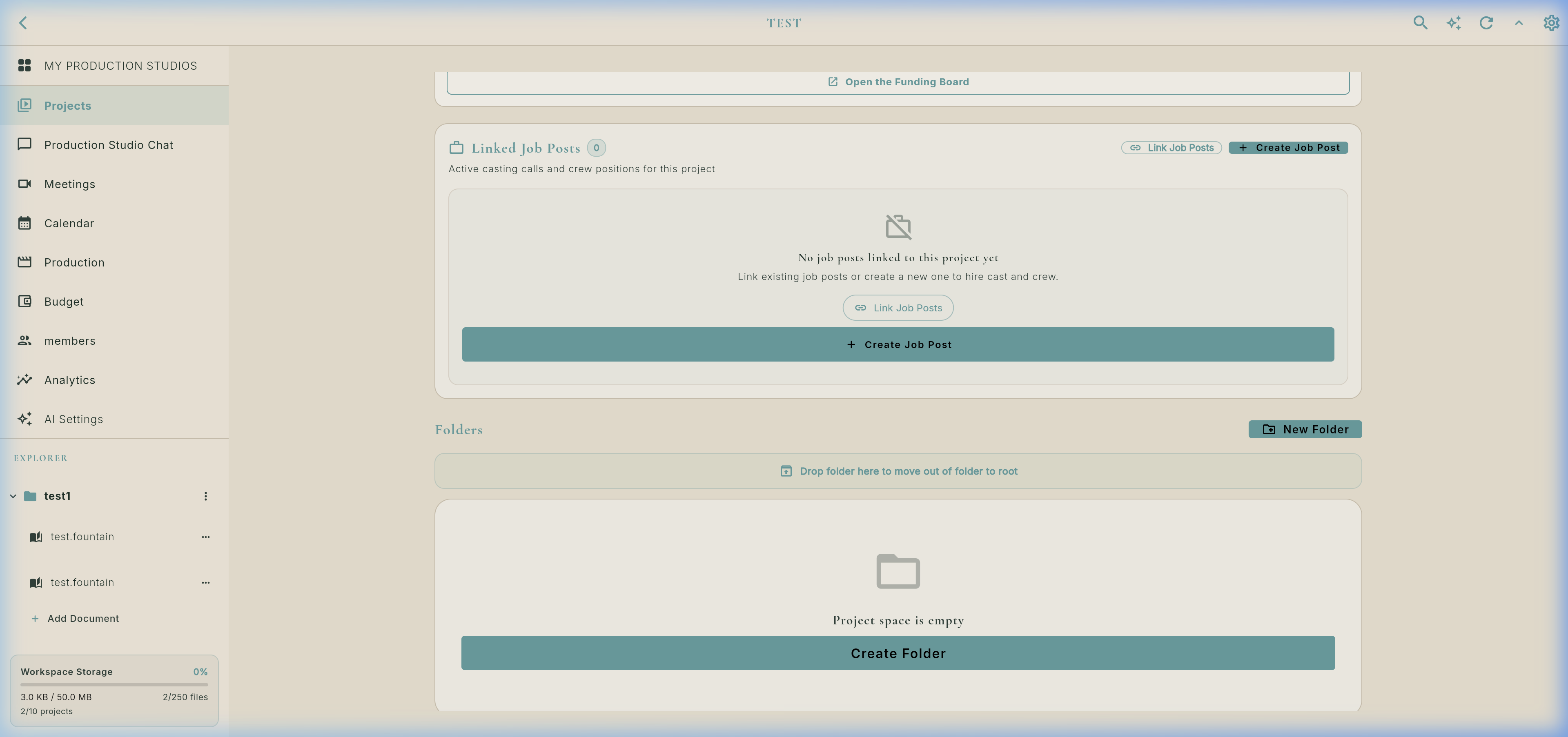Open Production Studio Chat
Viewport: 1568px width, 737px height.
coord(114,145)
